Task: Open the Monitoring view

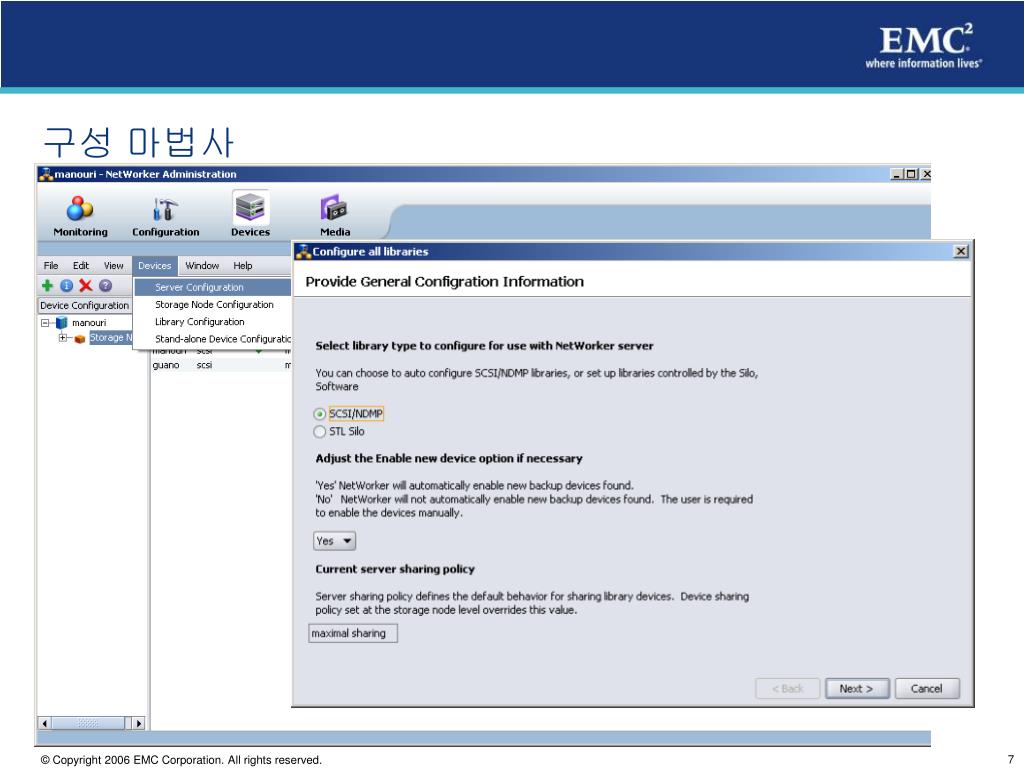Action: pyautogui.click(x=80, y=216)
